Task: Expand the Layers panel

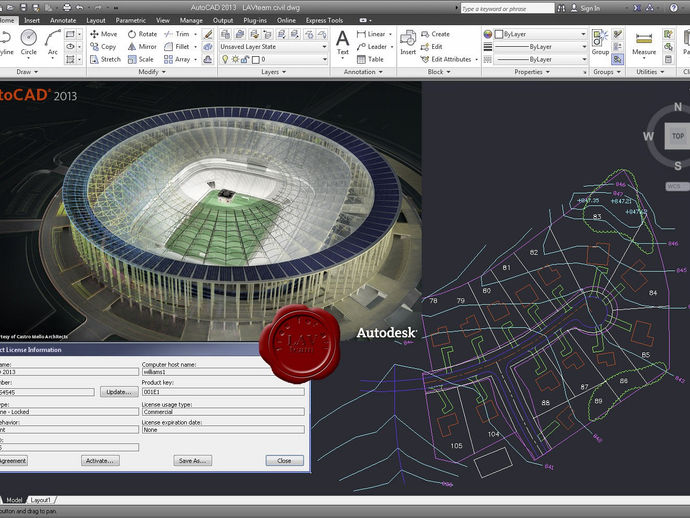Action: 273,72
